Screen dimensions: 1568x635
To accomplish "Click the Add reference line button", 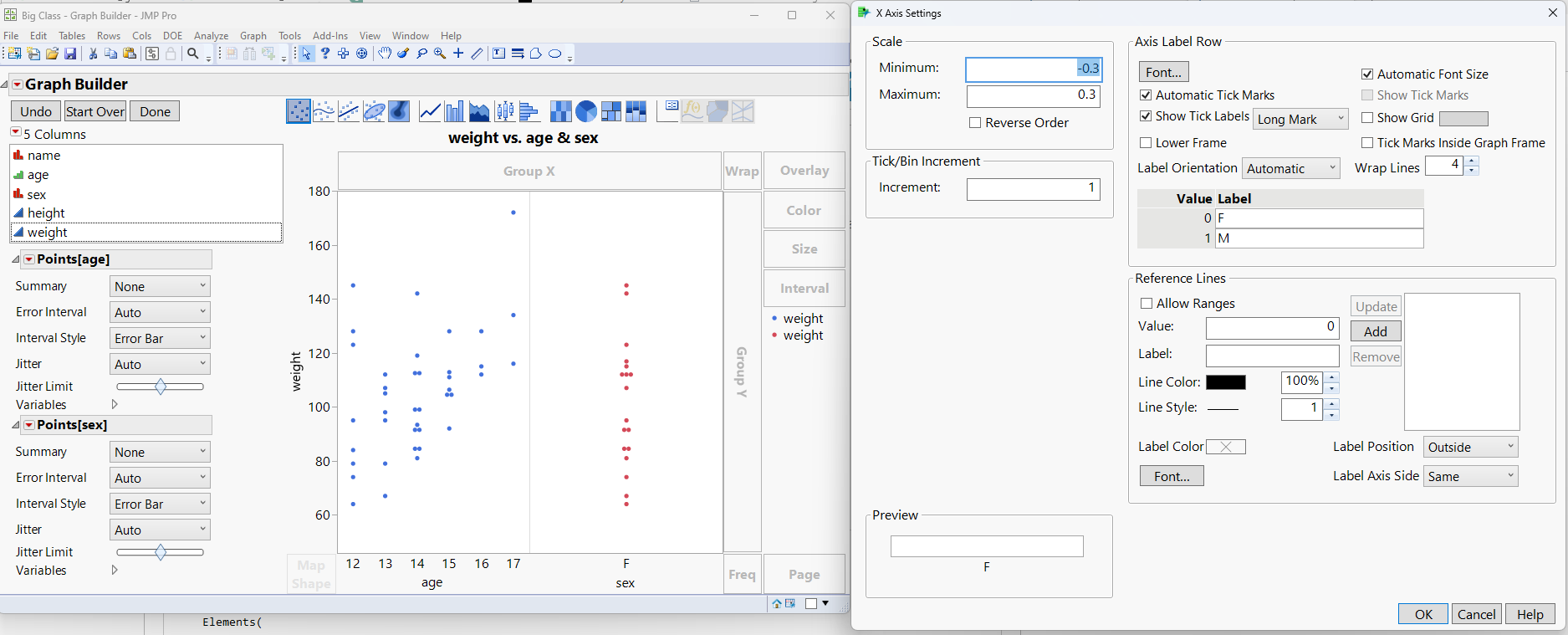I will coord(1376,331).
